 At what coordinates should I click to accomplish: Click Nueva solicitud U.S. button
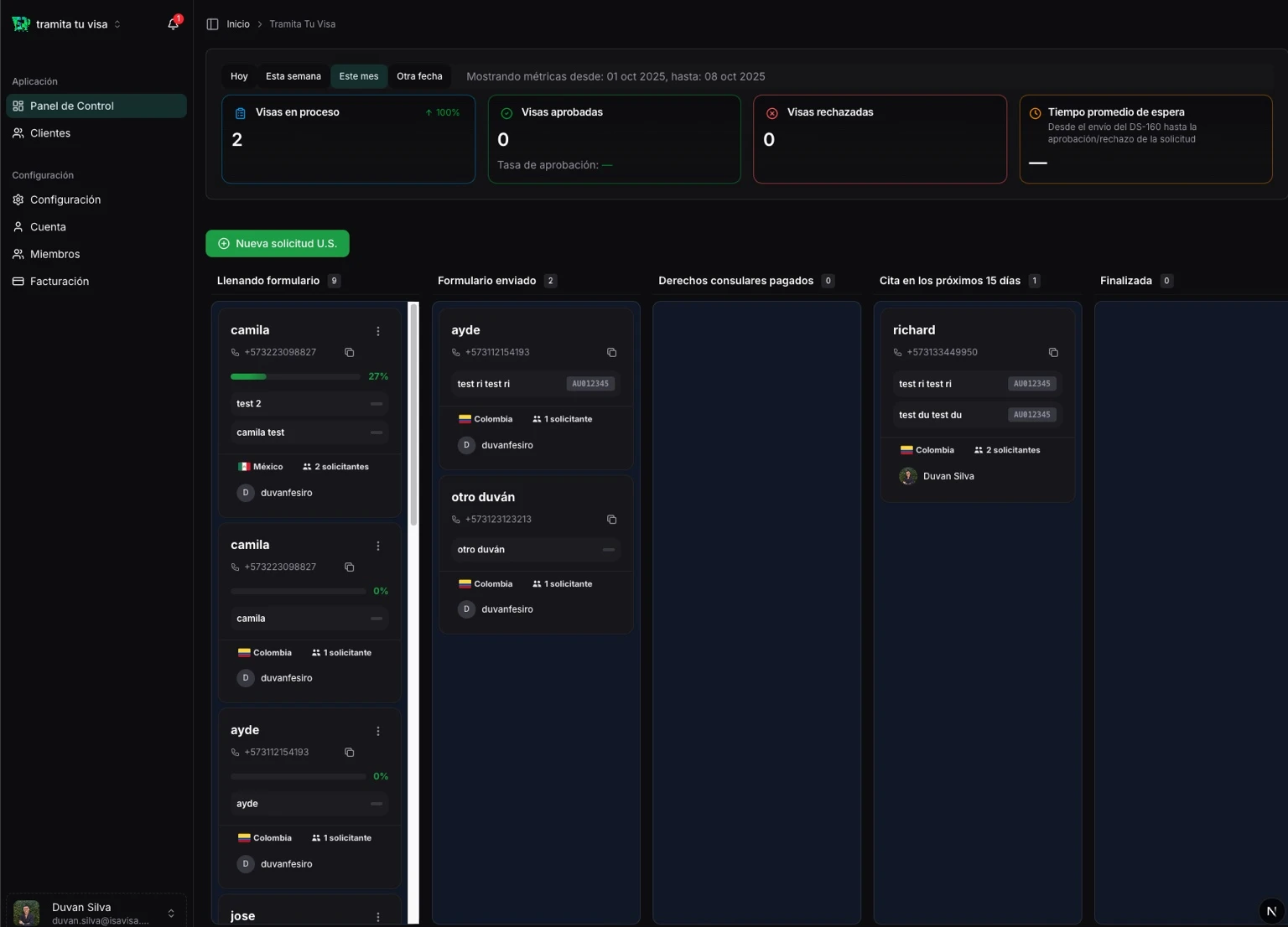(x=278, y=244)
